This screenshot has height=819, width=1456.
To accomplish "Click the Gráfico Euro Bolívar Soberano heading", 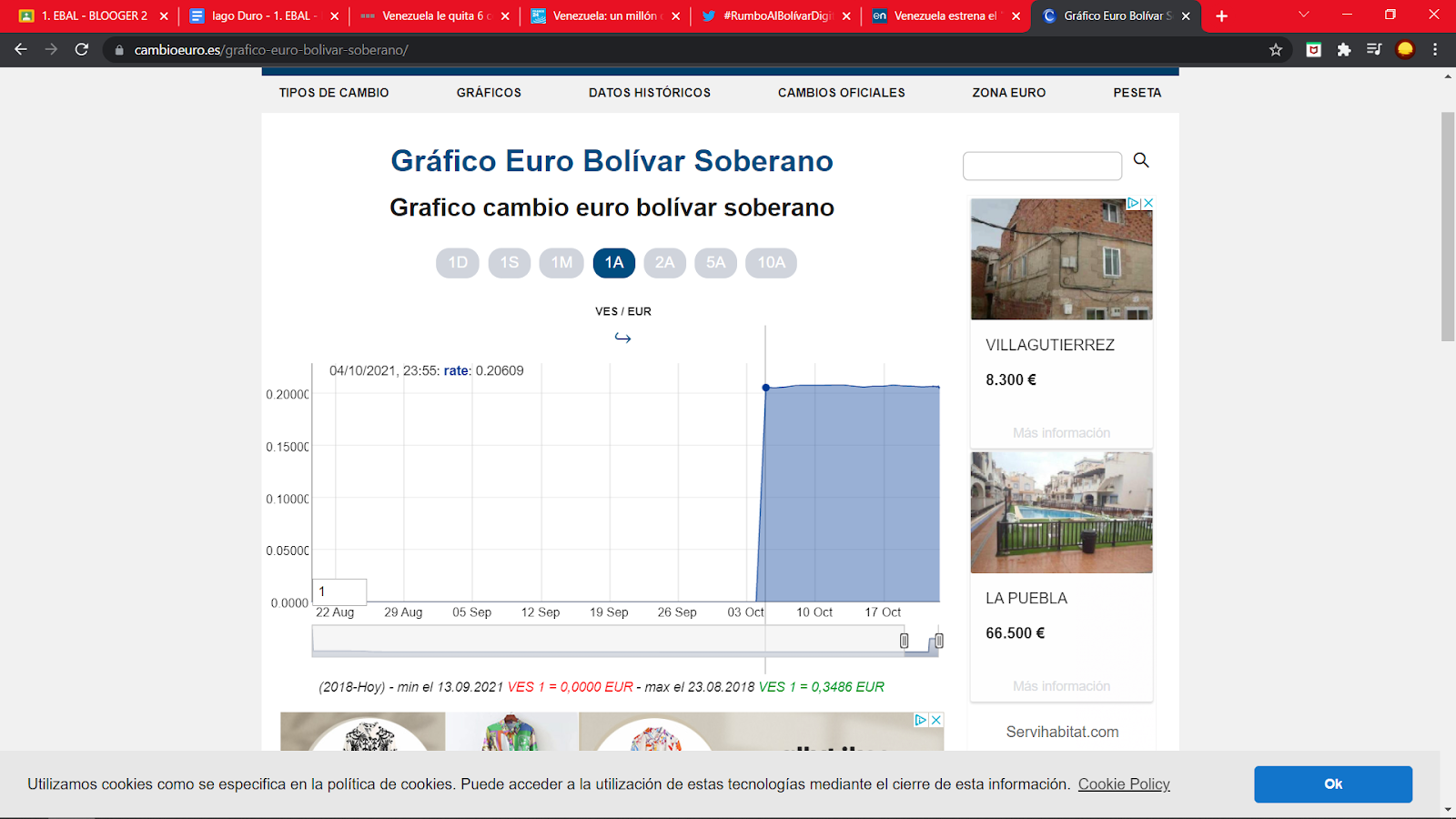I will pos(612,161).
